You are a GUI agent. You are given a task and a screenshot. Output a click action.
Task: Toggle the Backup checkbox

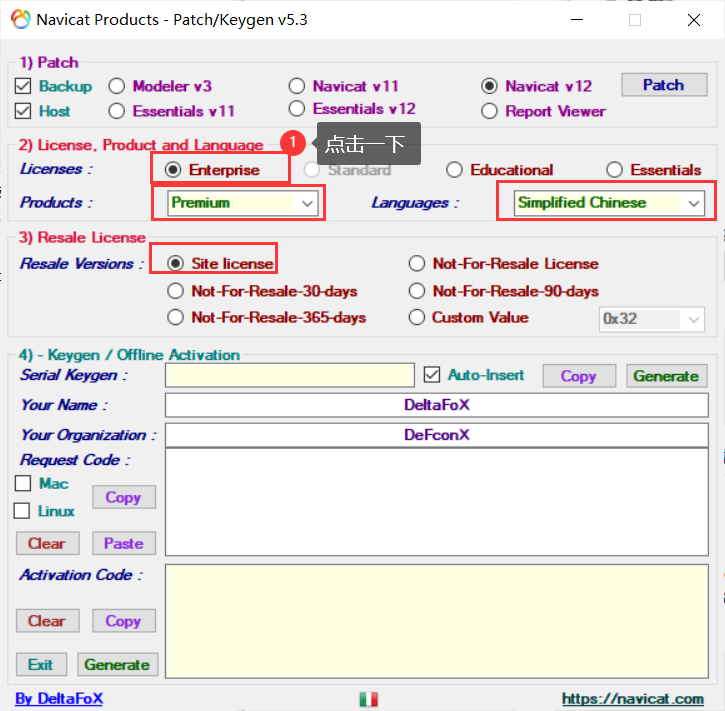pos(23,86)
